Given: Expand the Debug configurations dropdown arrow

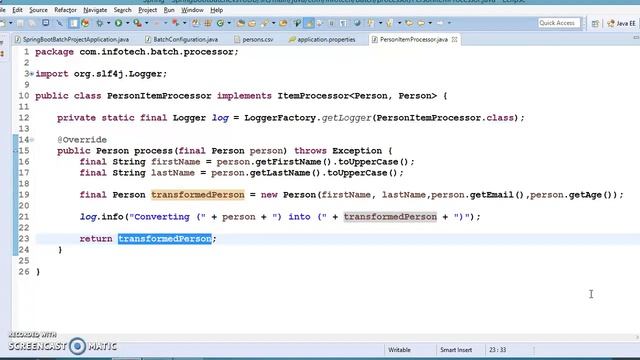Looking at the screenshot, I should point(109,23).
